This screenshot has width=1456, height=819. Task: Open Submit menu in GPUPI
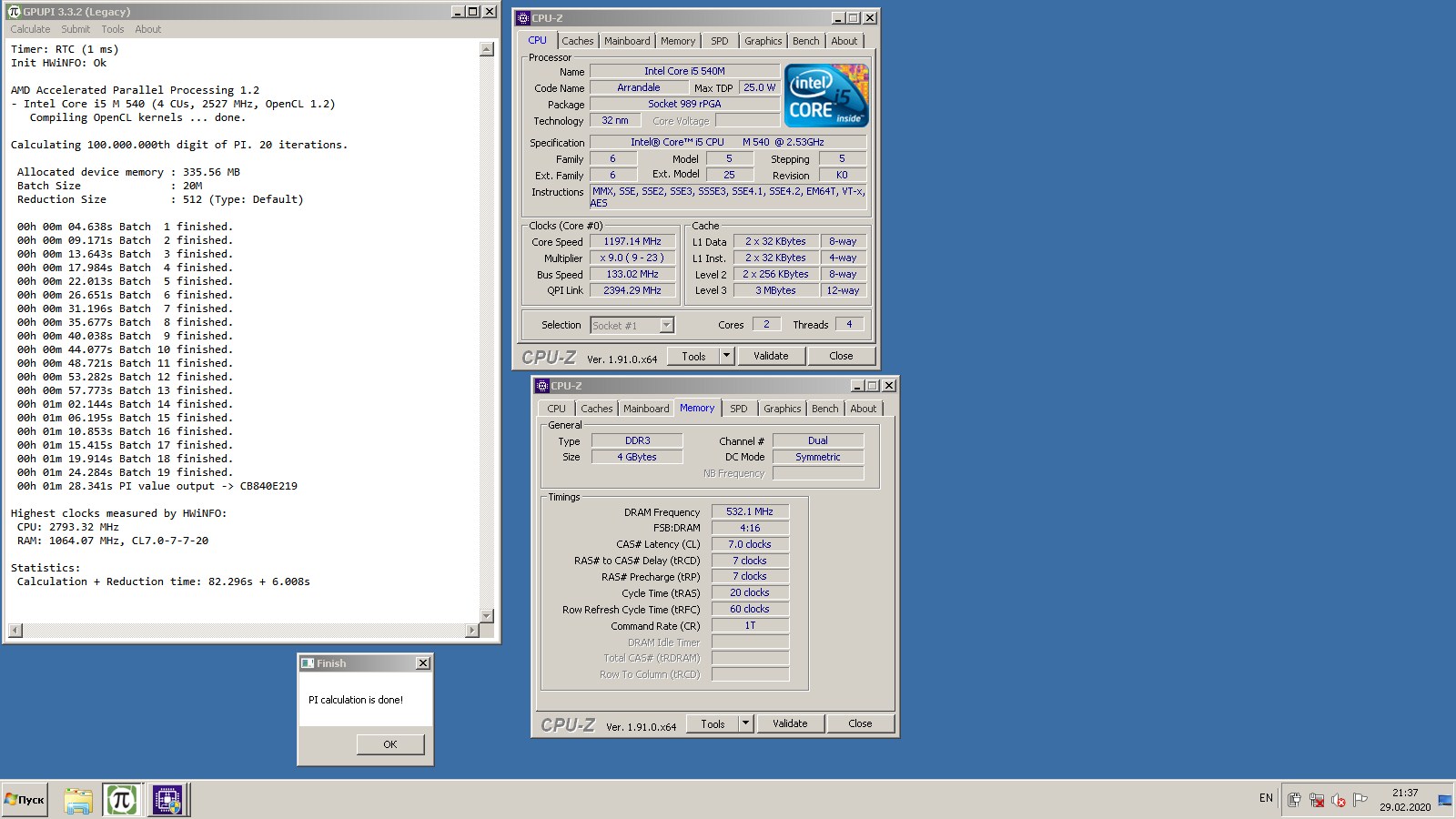(x=76, y=29)
